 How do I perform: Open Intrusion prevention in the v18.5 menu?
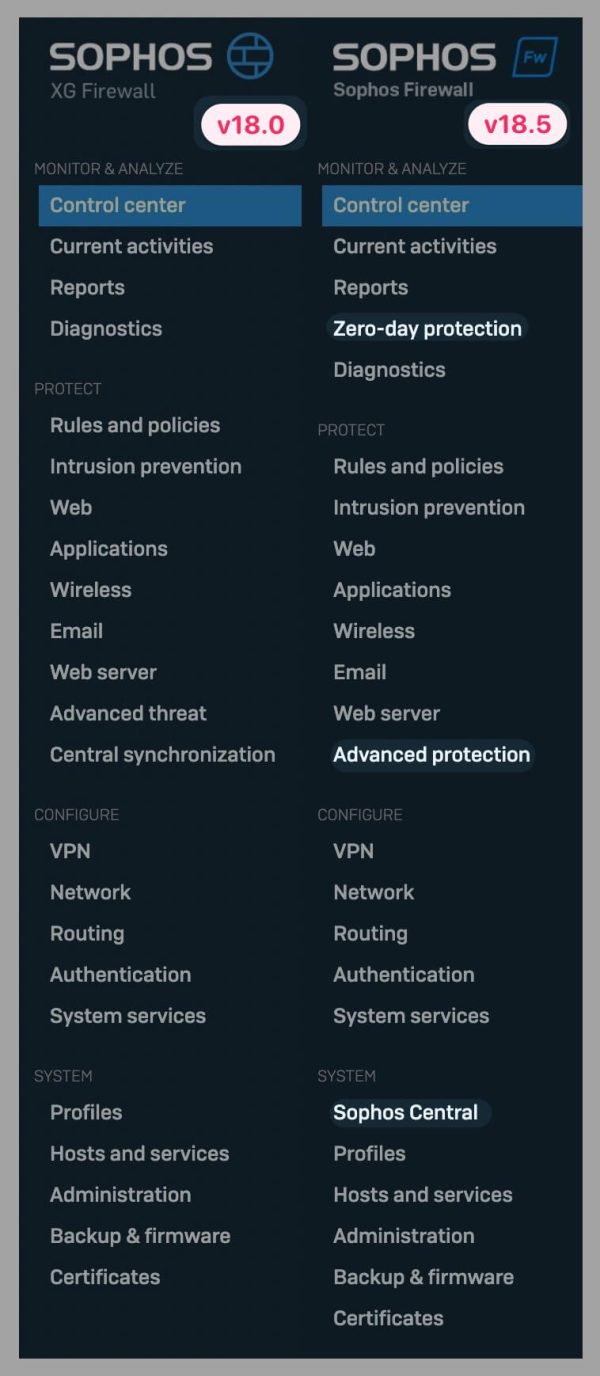(x=428, y=507)
